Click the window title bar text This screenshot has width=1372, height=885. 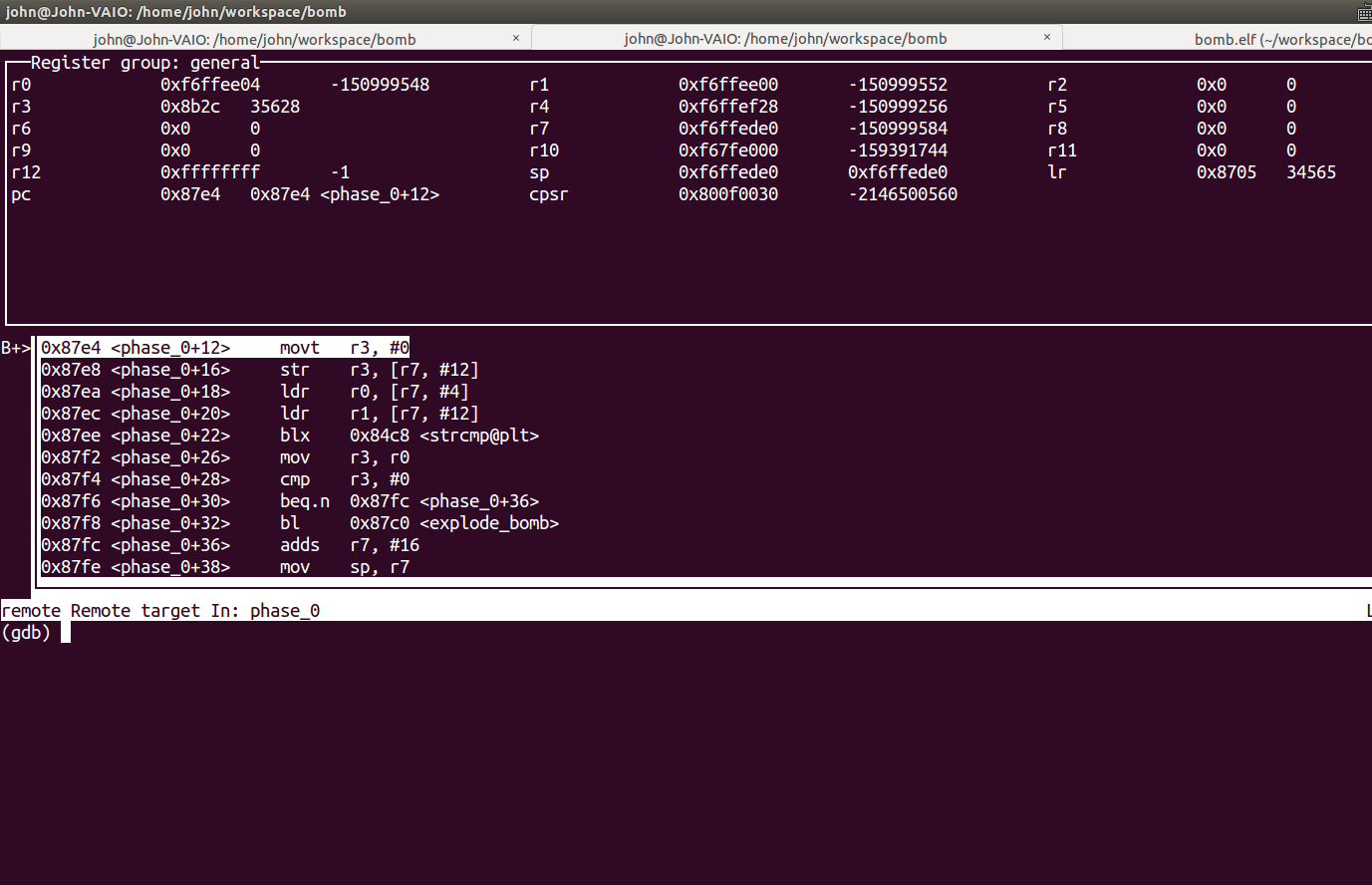pyautogui.click(x=176, y=12)
